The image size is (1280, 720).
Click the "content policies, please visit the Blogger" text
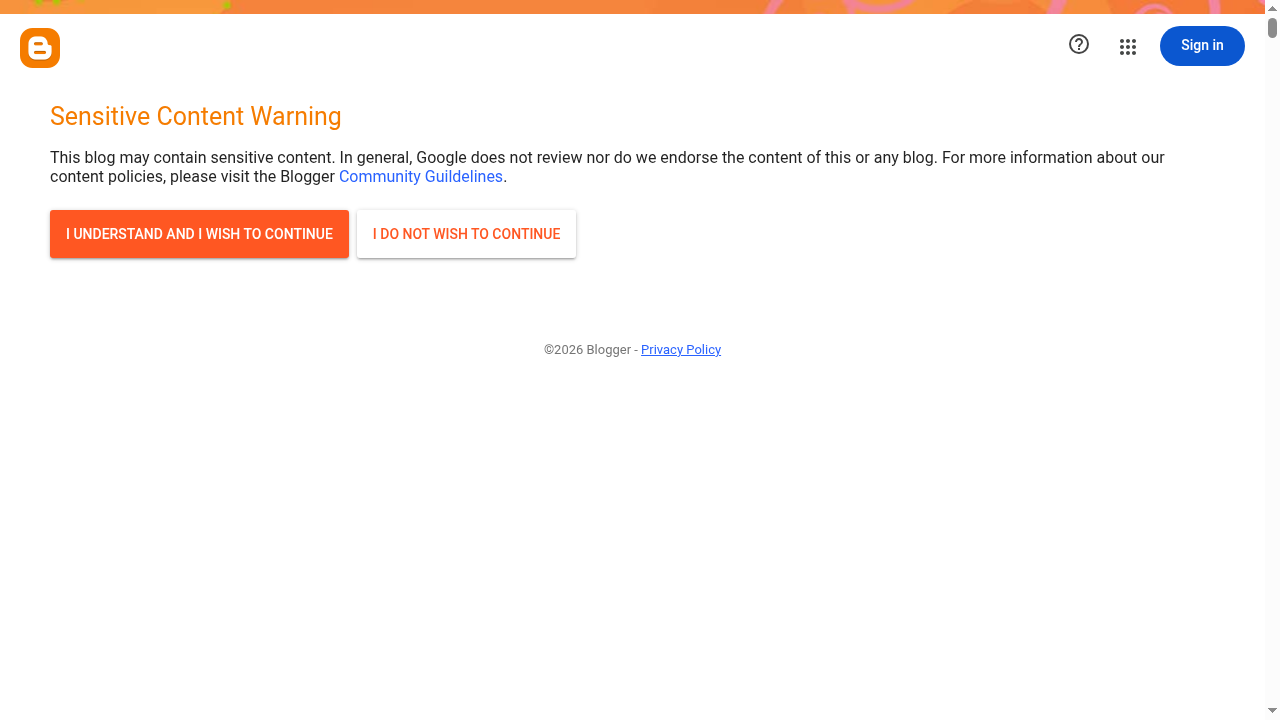coord(192,177)
